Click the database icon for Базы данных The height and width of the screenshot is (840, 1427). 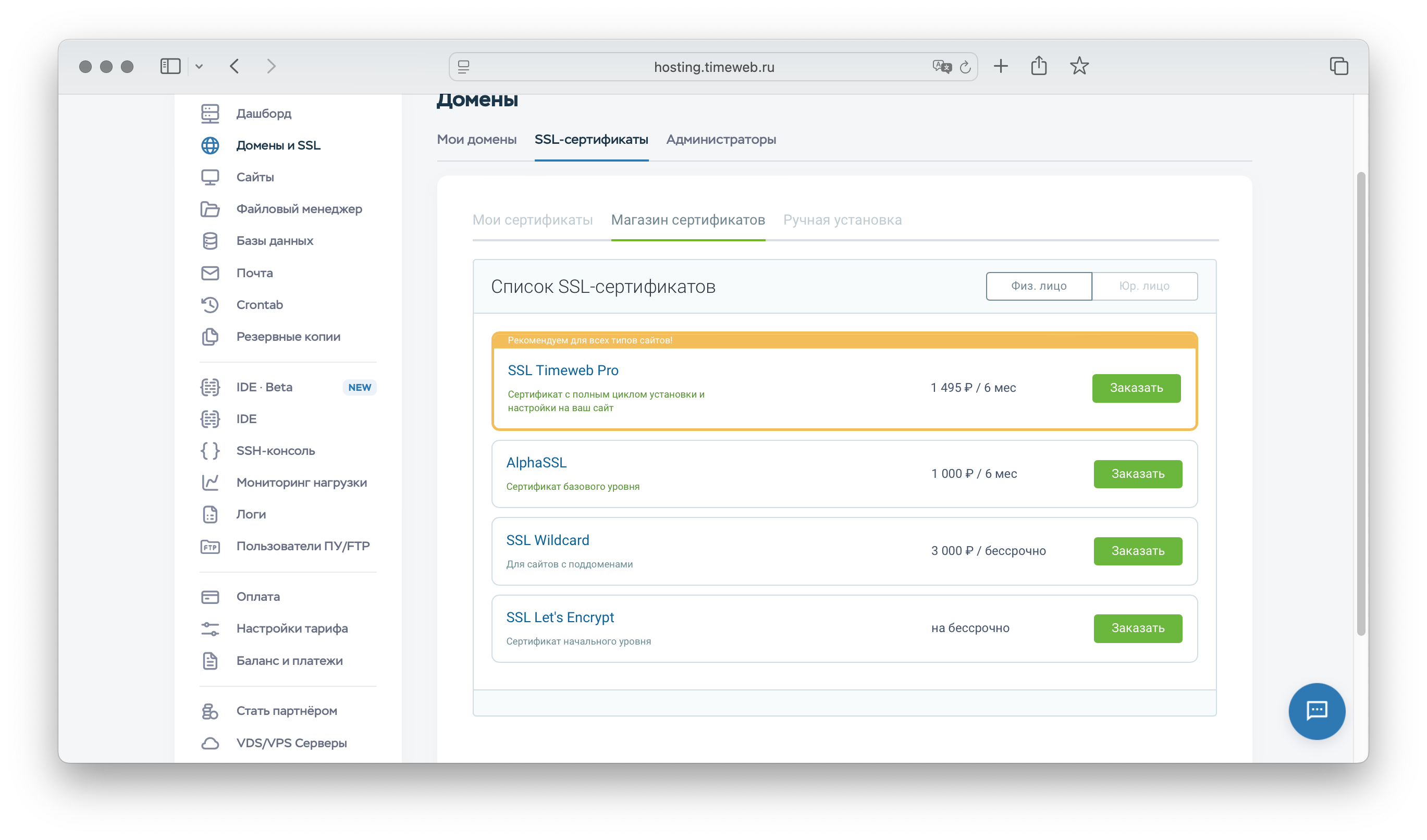(x=210, y=241)
